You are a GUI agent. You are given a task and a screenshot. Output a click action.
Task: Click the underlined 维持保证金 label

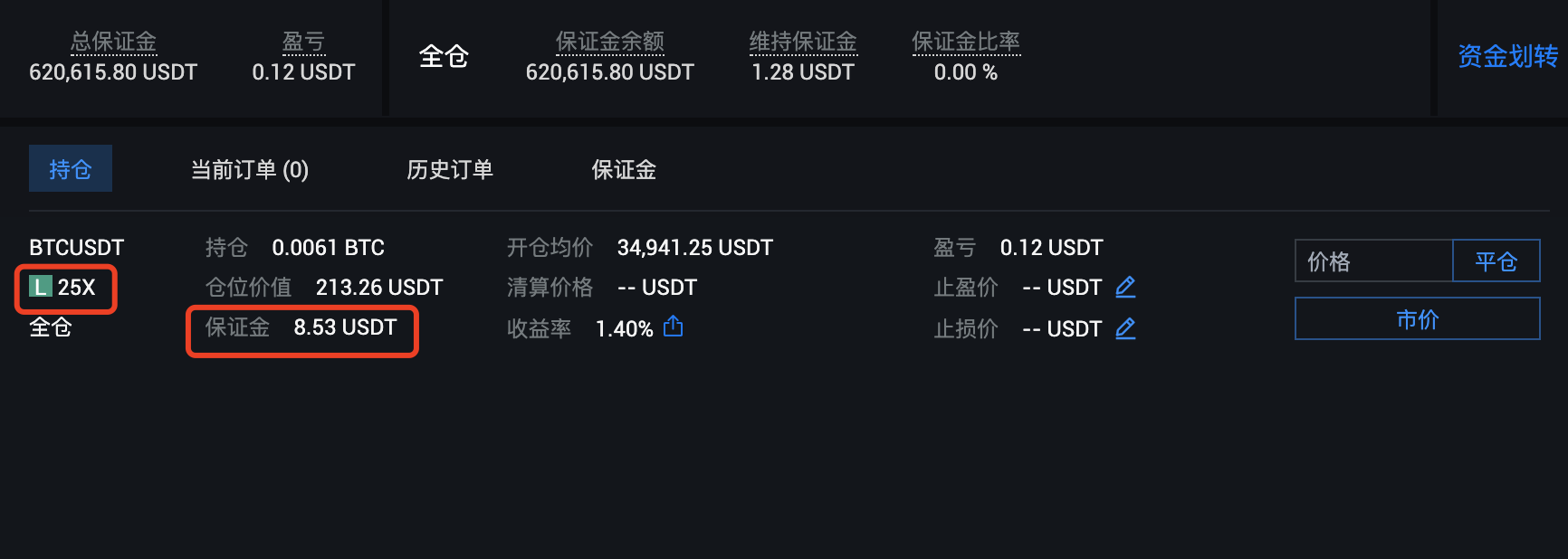(x=803, y=42)
